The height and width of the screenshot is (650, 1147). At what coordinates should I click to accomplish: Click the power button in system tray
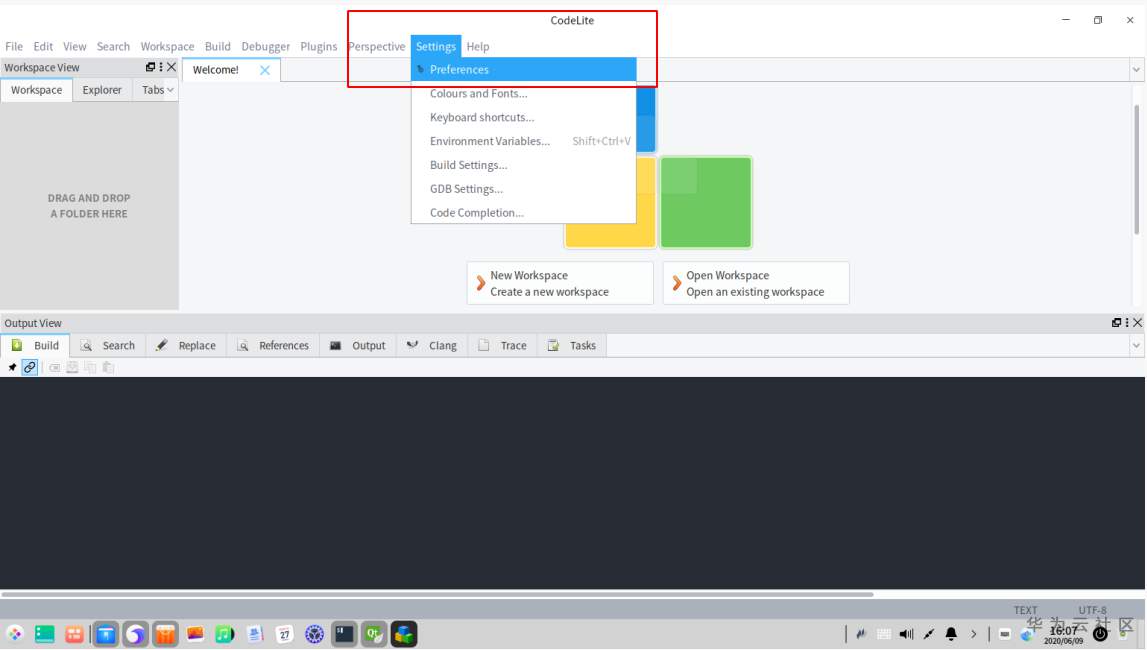pyautogui.click(x=1100, y=634)
